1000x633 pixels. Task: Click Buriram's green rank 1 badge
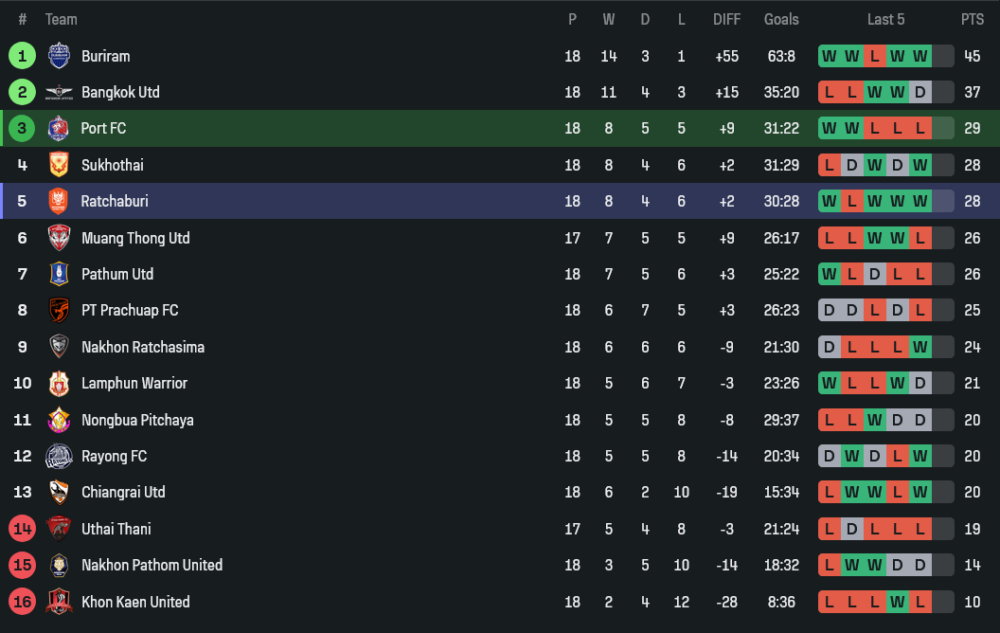pos(22,56)
